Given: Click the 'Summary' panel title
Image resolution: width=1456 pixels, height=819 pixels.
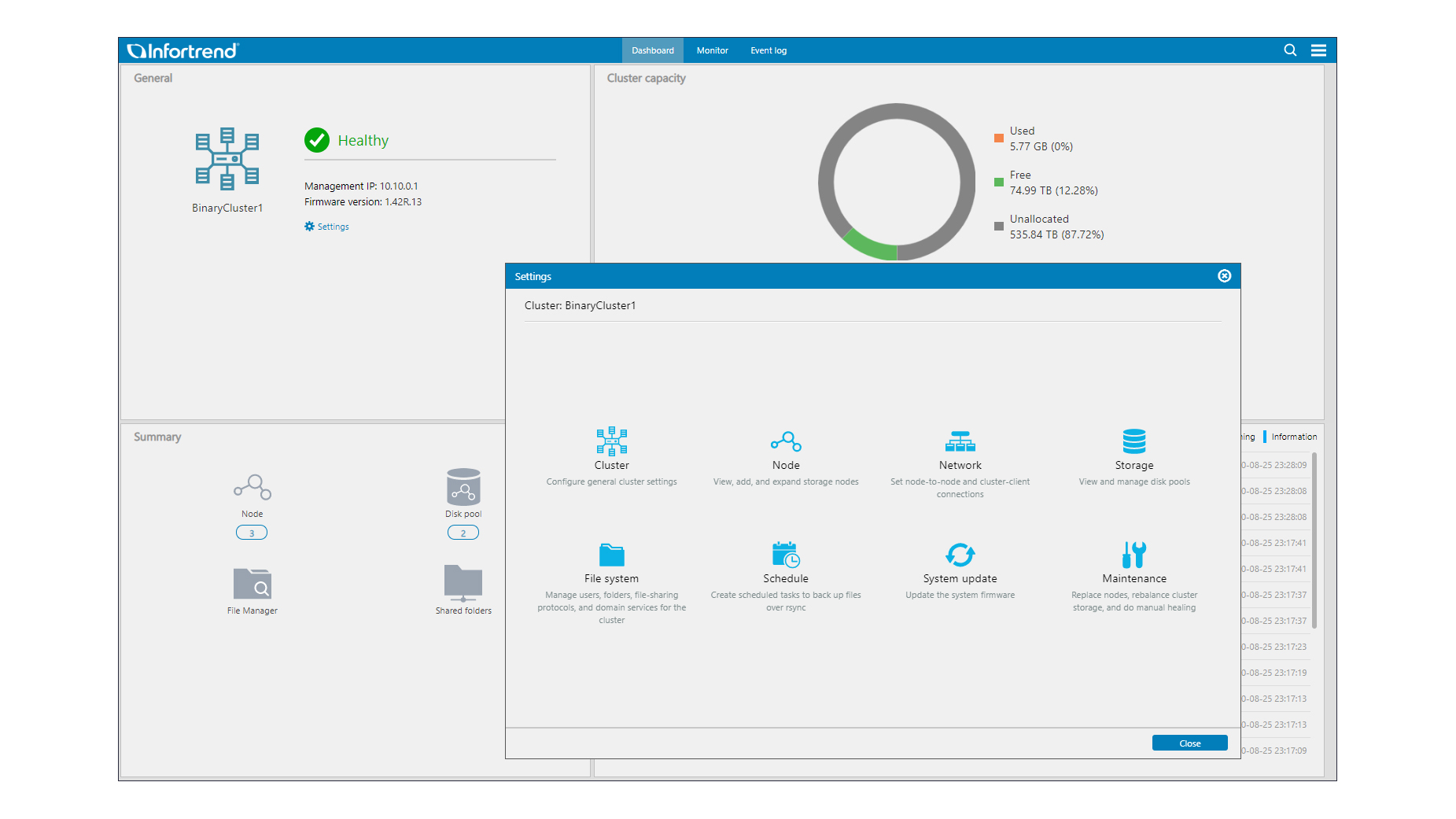Looking at the screenshot, I should (157, 437).
